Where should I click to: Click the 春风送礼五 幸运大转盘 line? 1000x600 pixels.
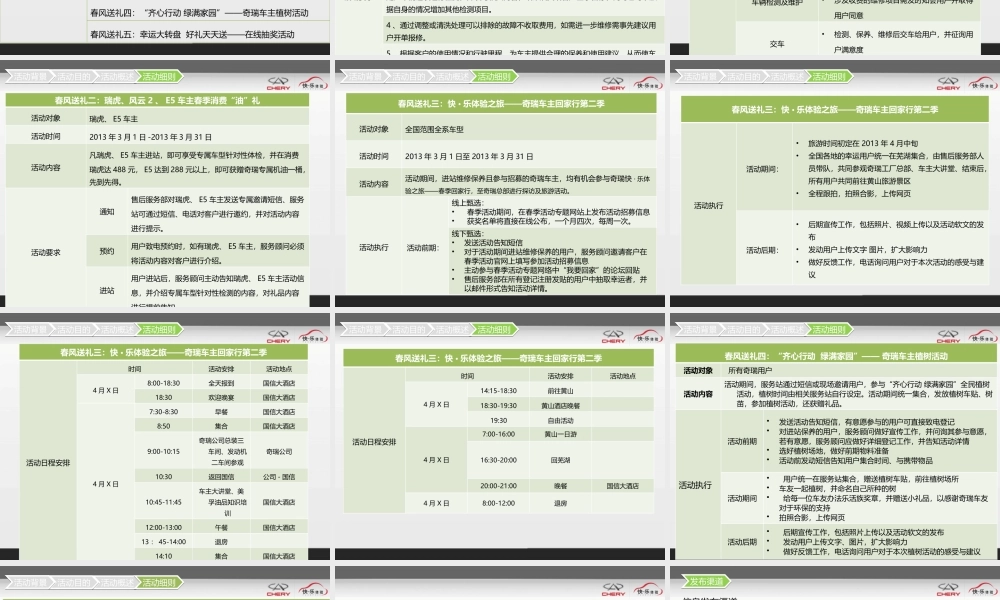[x=192, y=34]
